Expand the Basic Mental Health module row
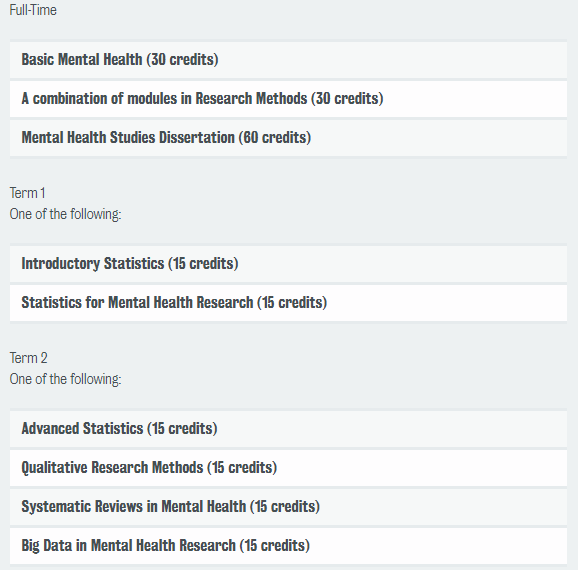The width and height of the screenshot is (578, 570). [x=288, y=60]
